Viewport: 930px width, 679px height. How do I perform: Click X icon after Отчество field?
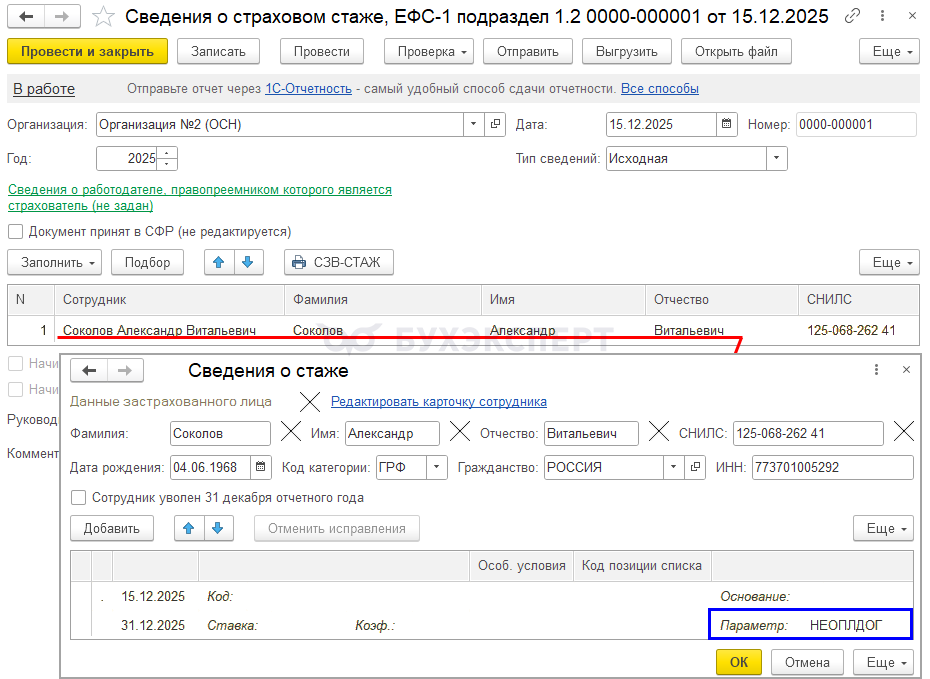[x=658, y=432]
